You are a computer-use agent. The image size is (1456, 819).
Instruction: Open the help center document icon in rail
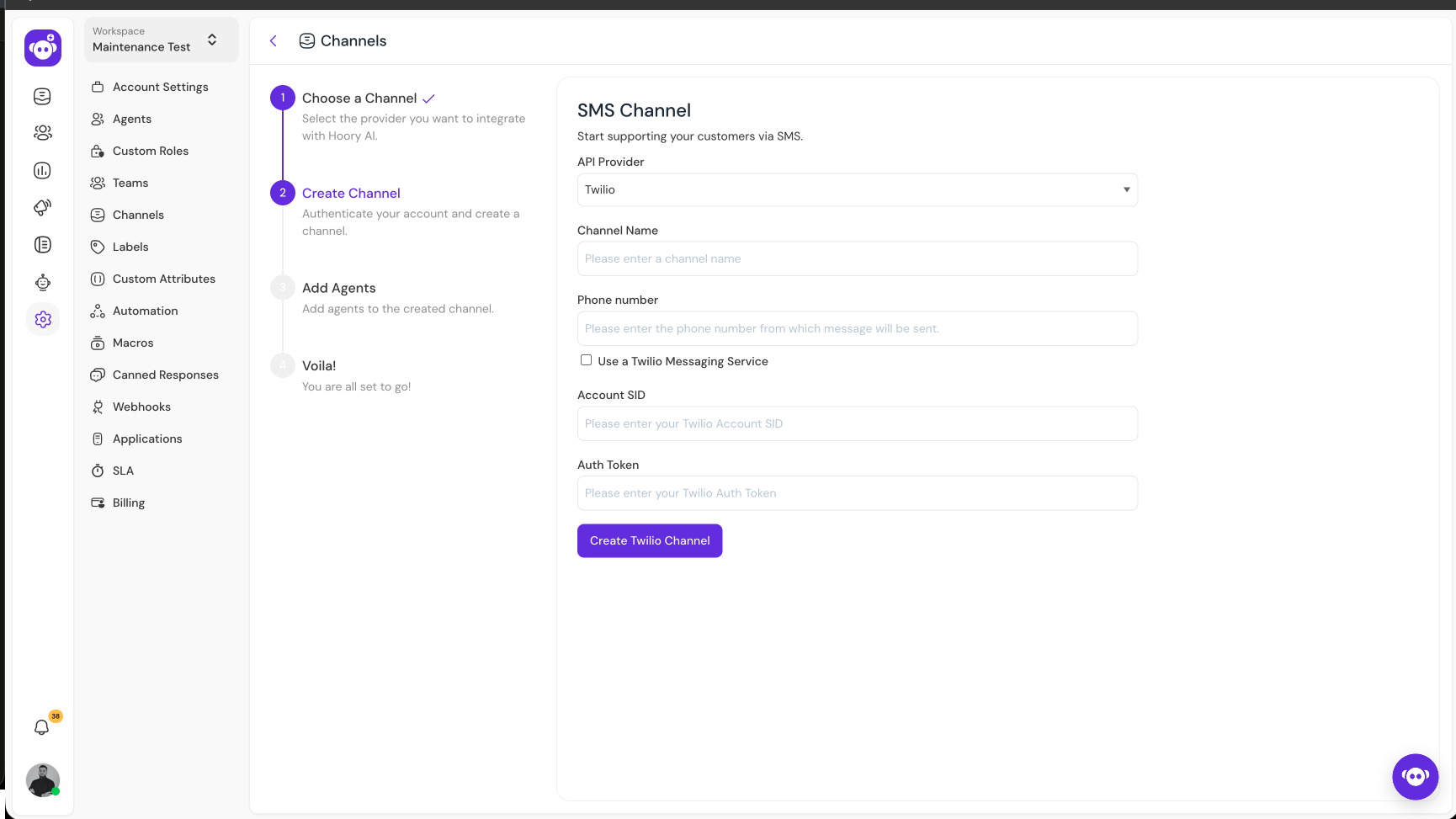click(42, 245)
